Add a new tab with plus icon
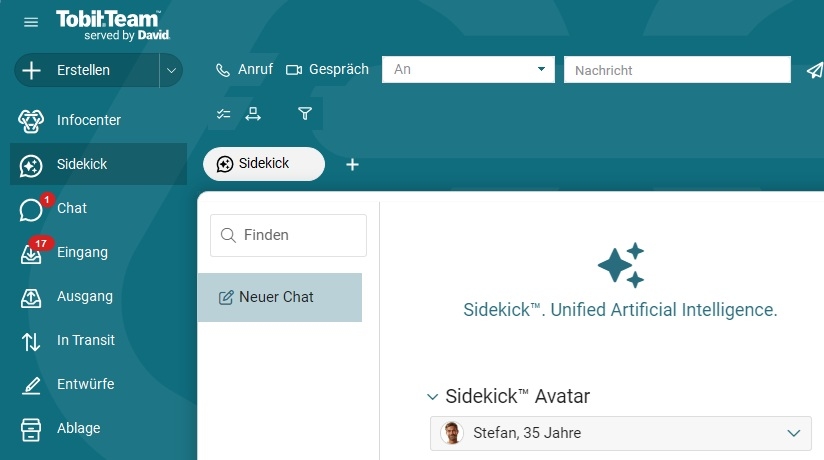 pyautogui.click(x=352, y=165)
